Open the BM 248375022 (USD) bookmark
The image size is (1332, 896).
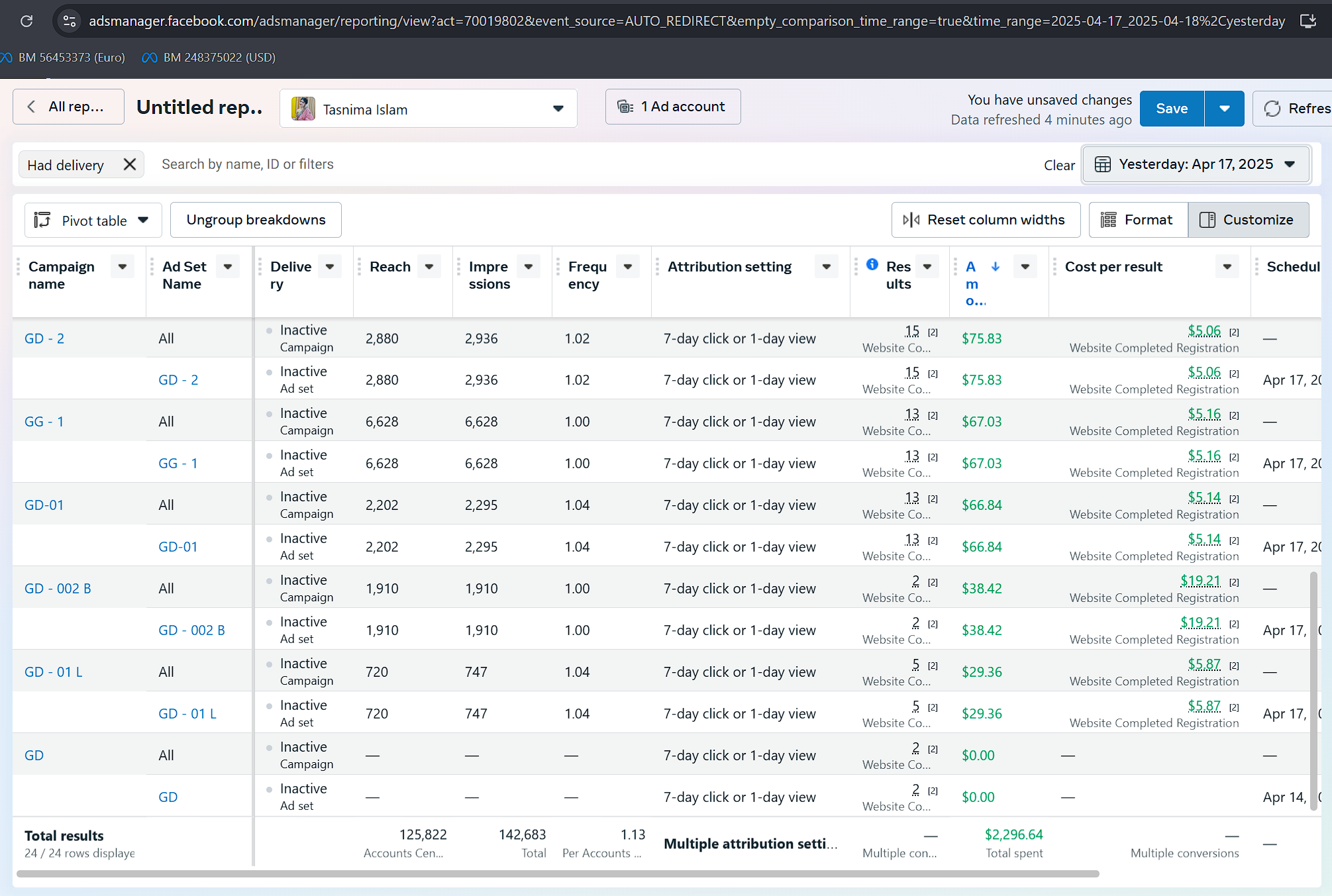click(x=209, y=58)
